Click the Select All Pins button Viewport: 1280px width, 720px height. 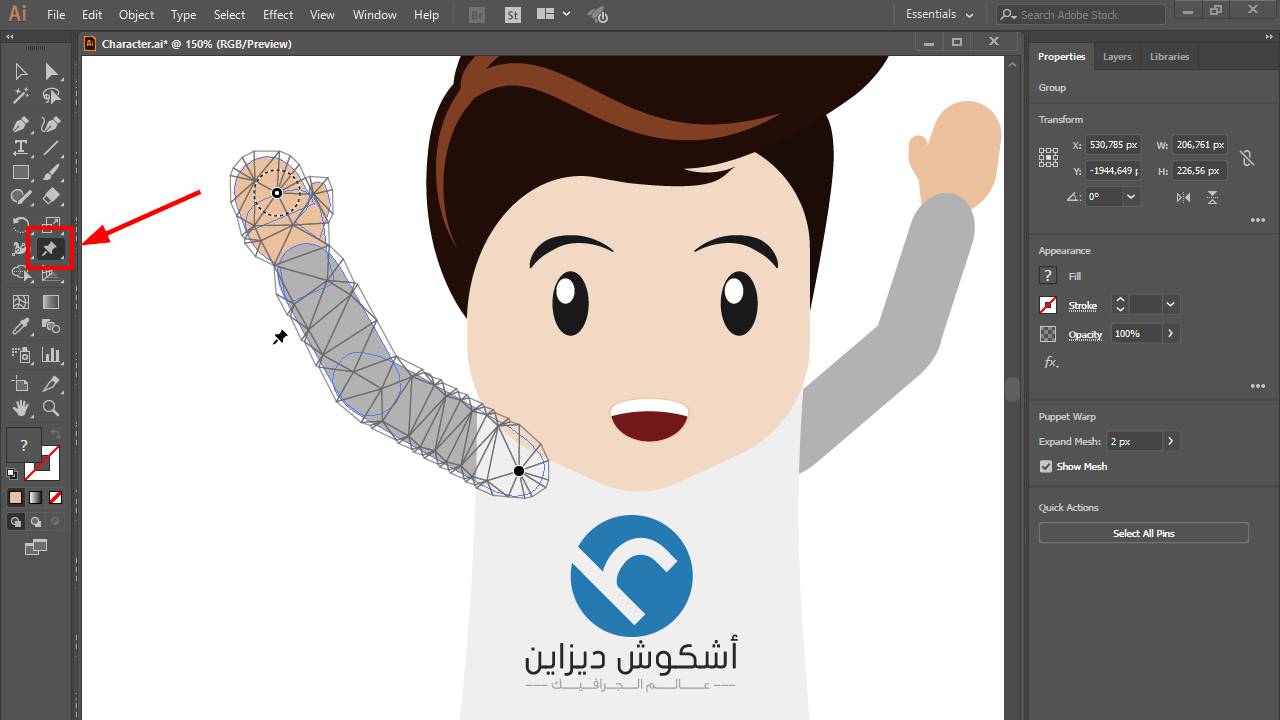point(1143,534)
